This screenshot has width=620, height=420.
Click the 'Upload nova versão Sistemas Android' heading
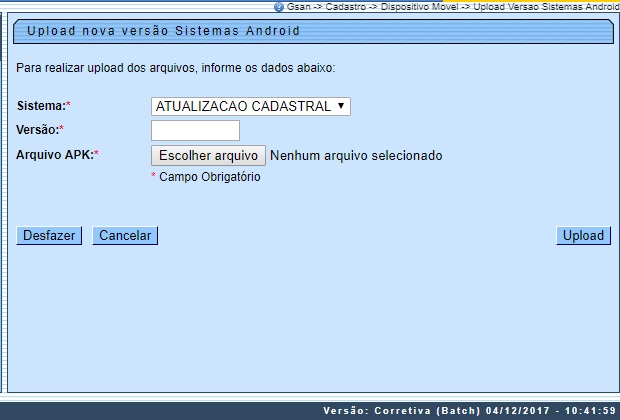tap(163, 31)
